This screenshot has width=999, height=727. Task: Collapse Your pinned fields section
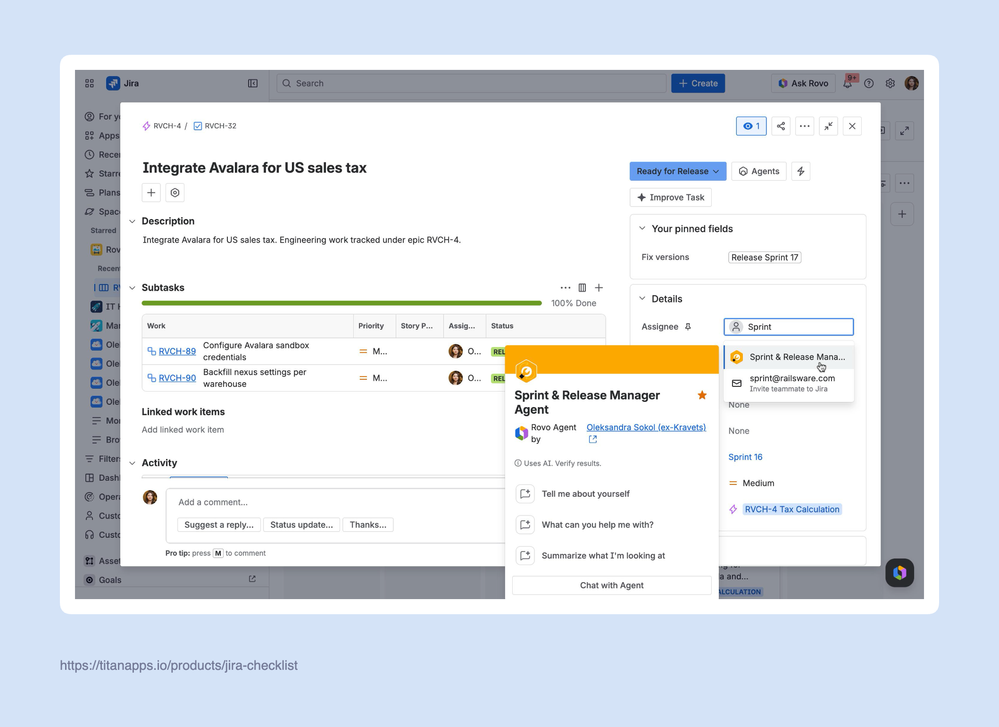[642, 229]
